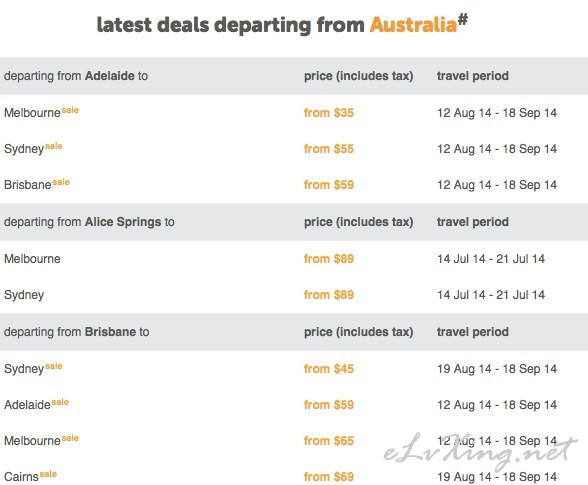
Task: Click the Alice Springs–Melbourne from $89 price
Action: (328, 258)
